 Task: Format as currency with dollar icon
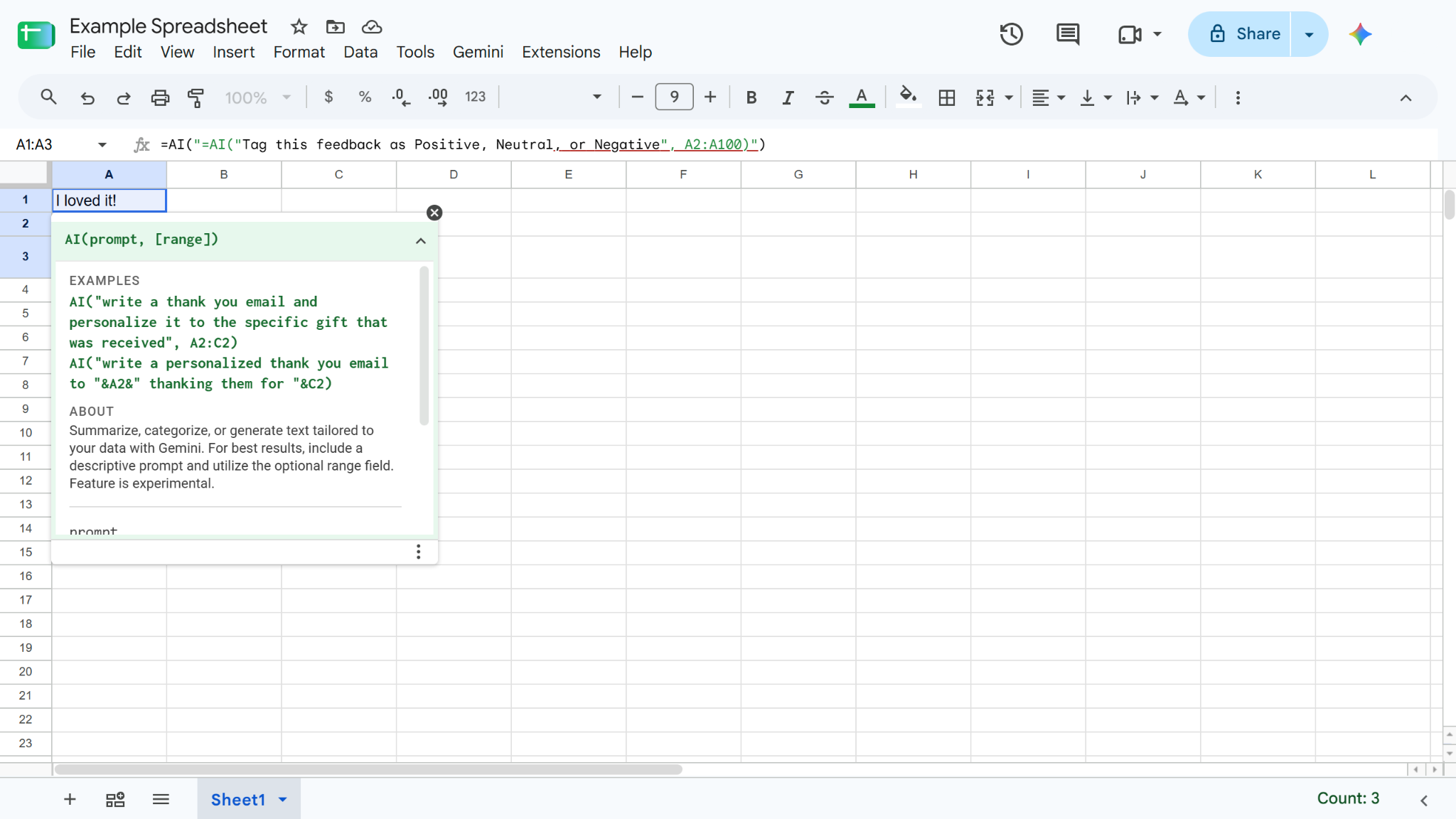point(328,97)
